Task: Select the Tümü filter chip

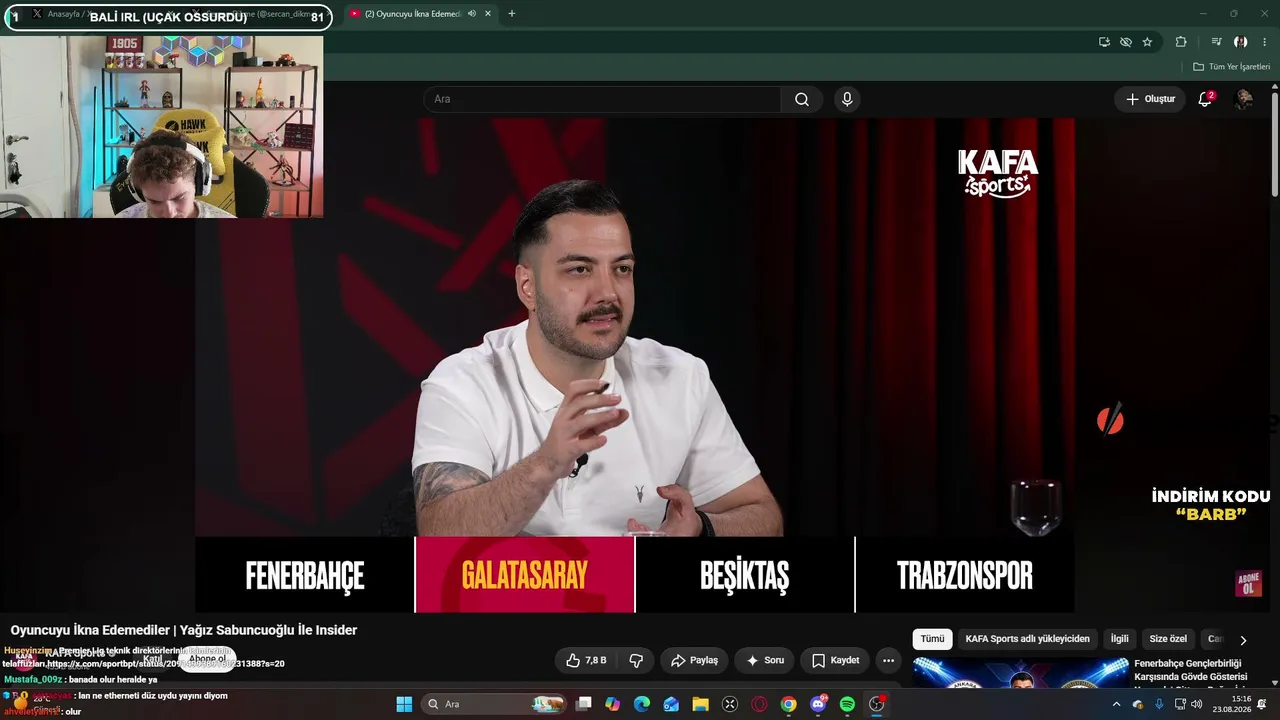Action: (932, 639)
